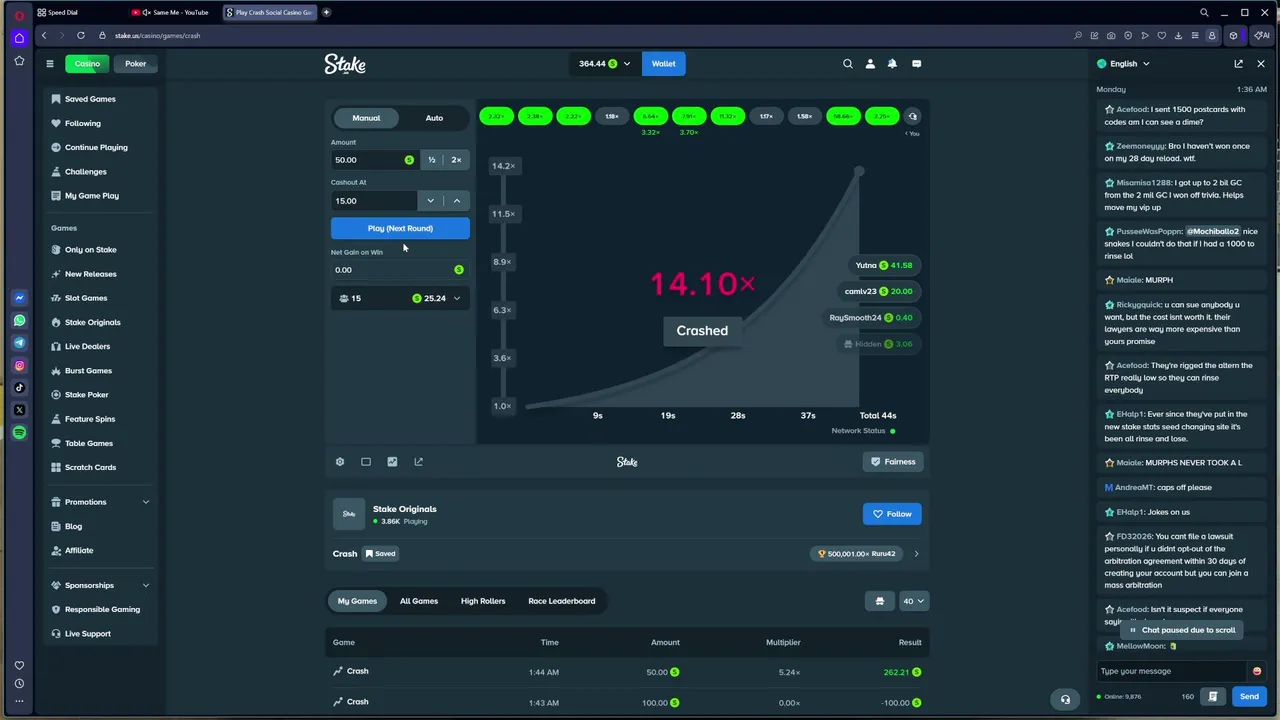Click the Cashout At input field
Viewport: 1280px width, 720px height.
[x=374, y=201]
